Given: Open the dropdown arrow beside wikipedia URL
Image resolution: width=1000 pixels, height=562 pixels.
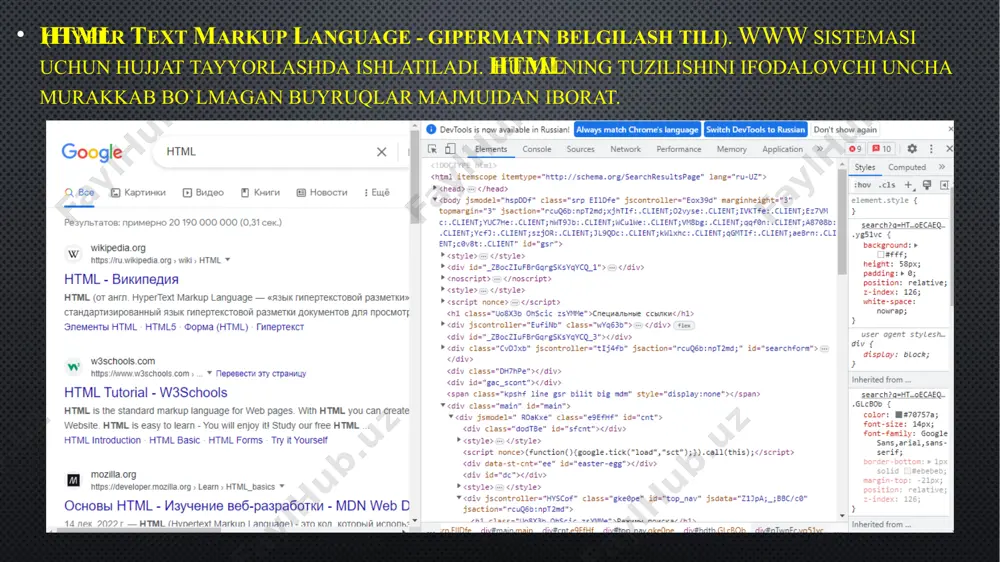Looking at the screenshot, I should (x=228, y=260).
